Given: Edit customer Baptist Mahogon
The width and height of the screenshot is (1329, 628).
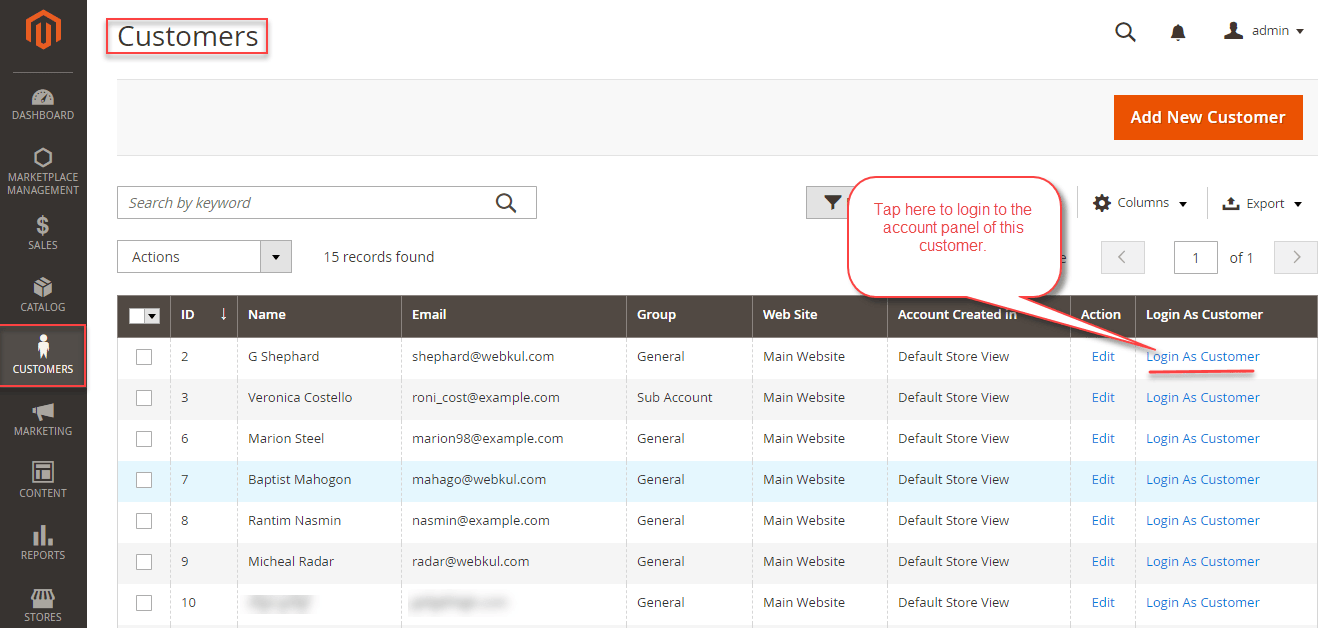Looking at the screenshot, I should coord(1103,479).
